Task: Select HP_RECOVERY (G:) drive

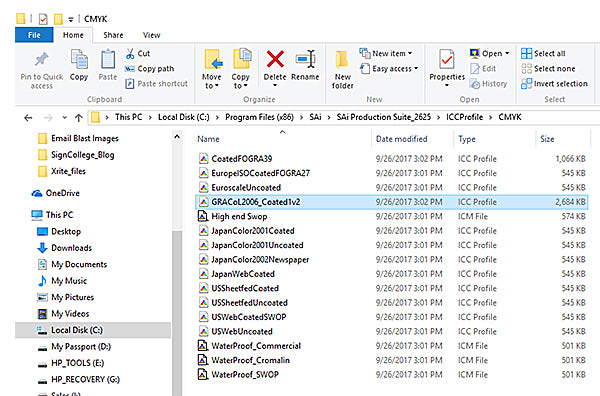Action: [78, 380]
